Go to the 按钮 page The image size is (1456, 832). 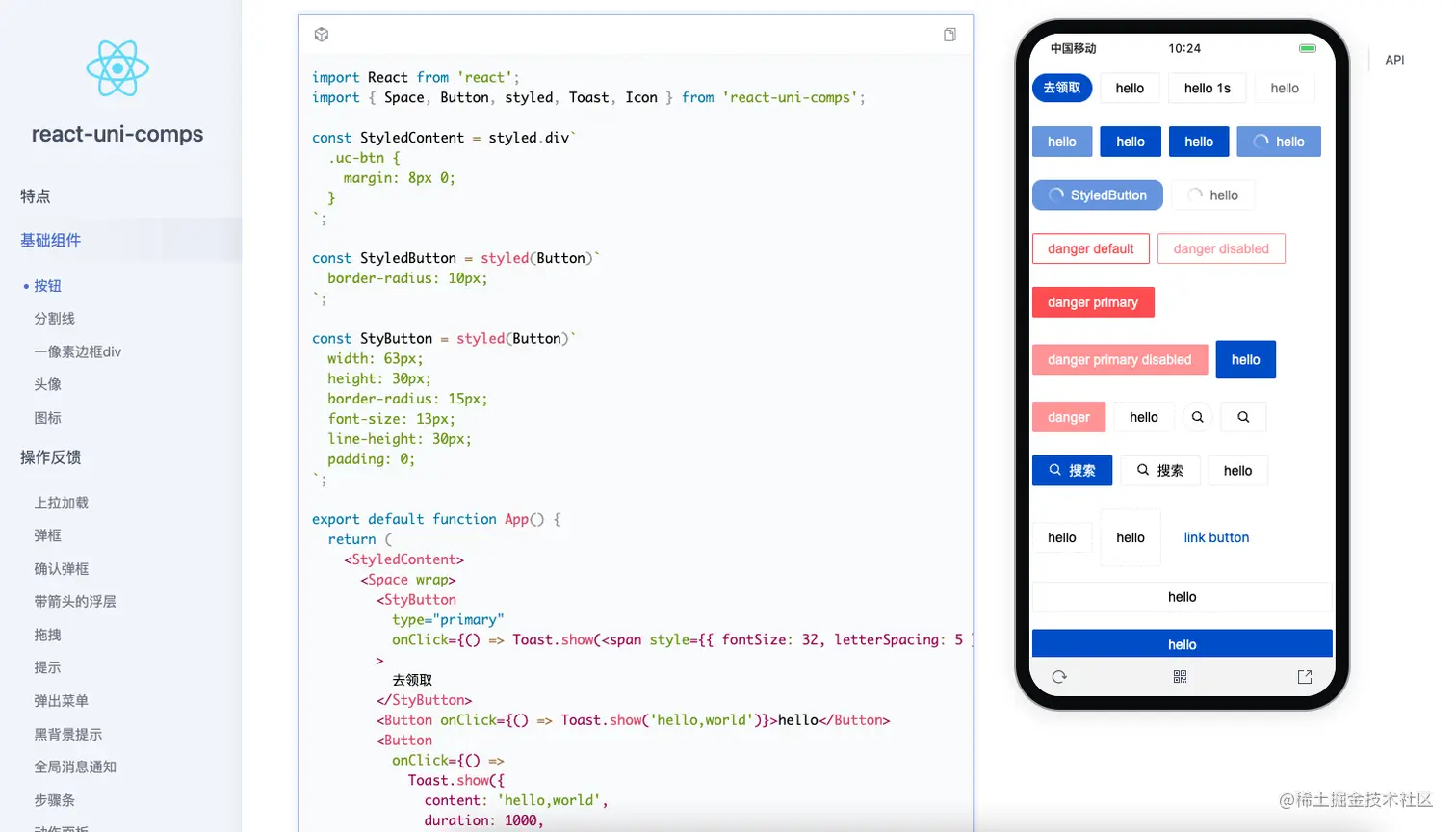click(x=47, y=286)
